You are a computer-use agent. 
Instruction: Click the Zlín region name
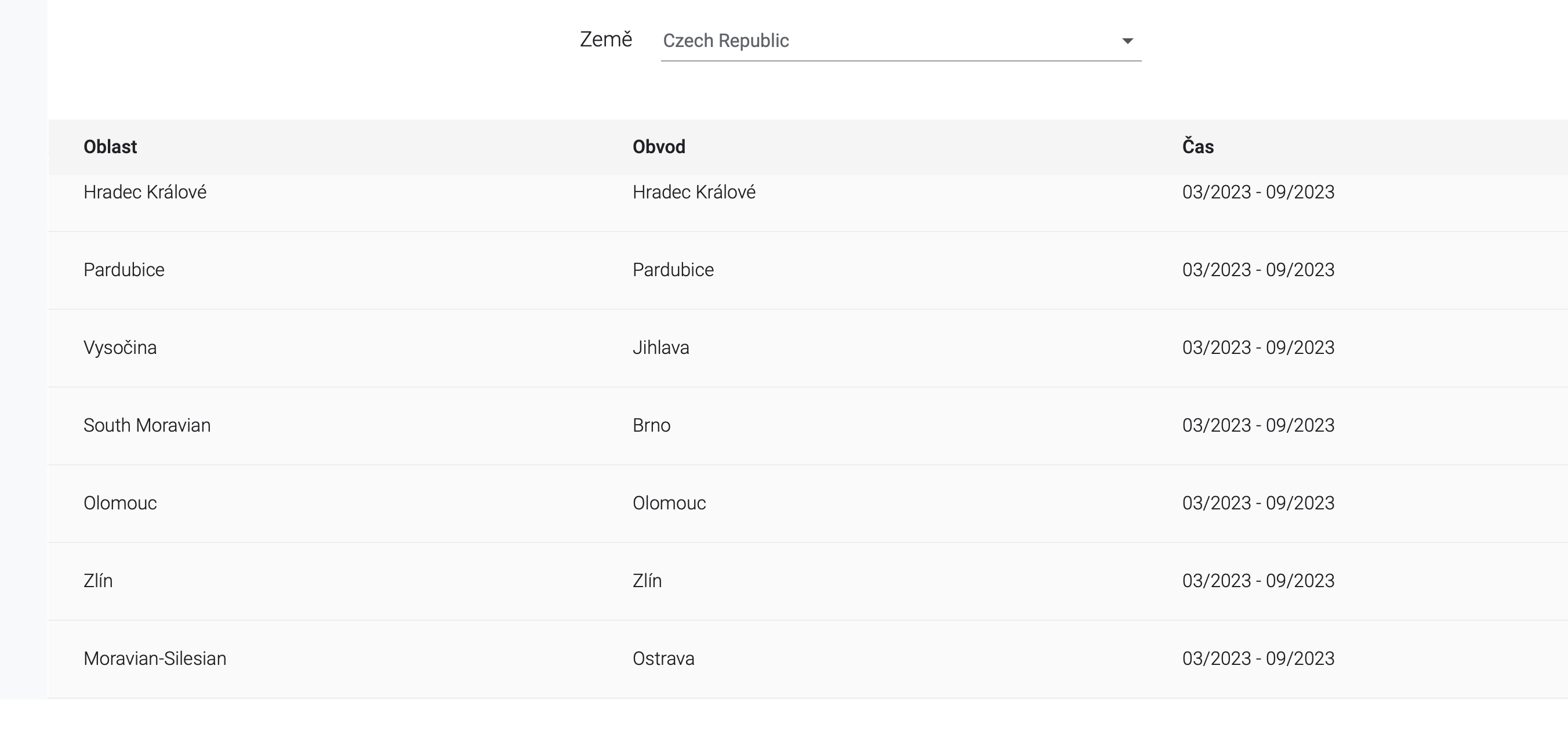click(x=98, y=580)
